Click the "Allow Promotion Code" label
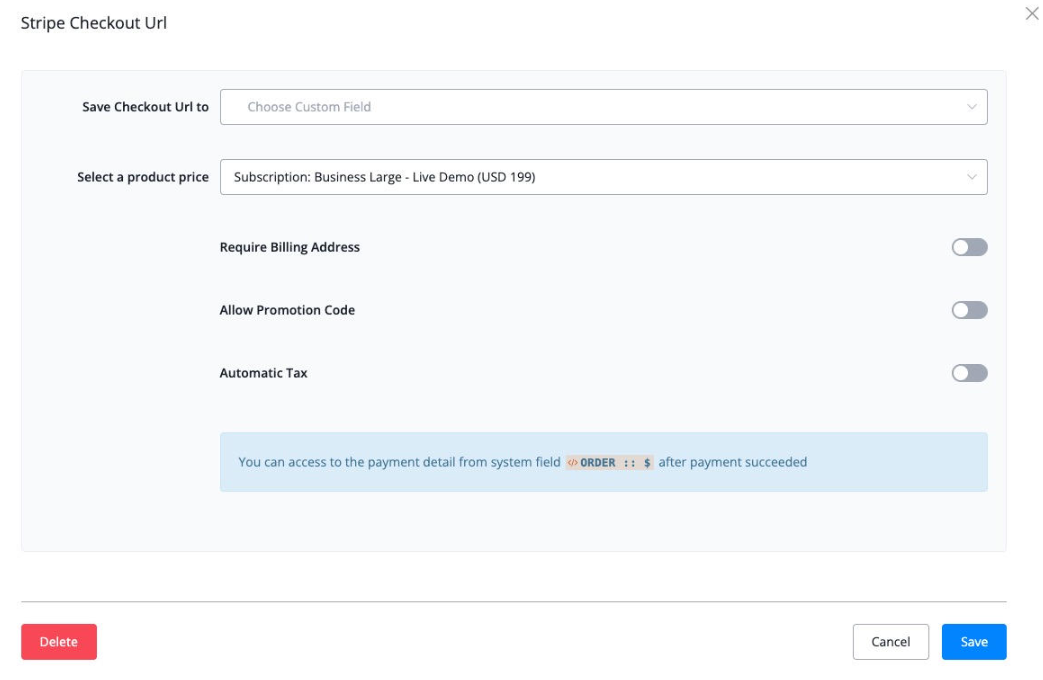Image resolution: width=1043 pixels, height=680 pixels. [287, 310]
